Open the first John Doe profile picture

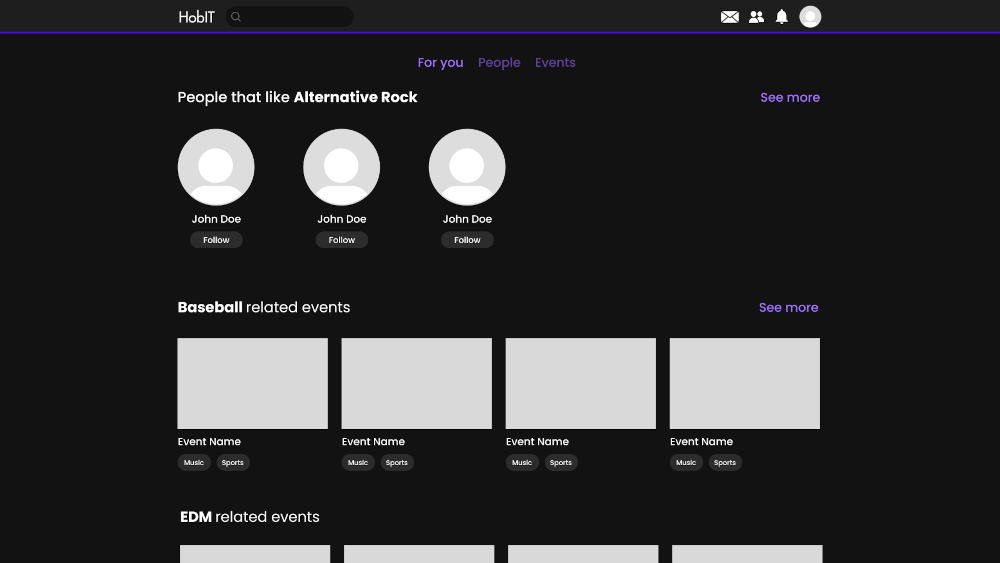point(216,167)
